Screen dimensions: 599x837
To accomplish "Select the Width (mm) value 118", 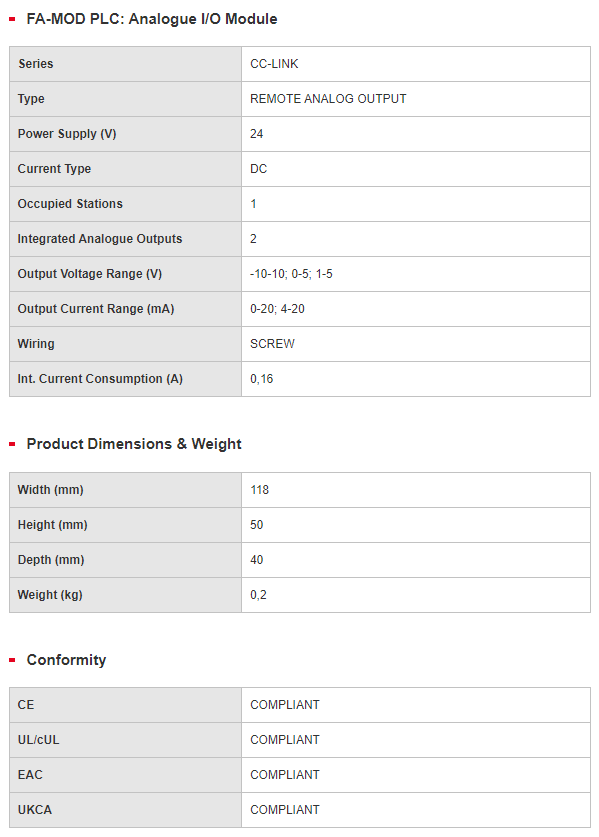I will click(x=259, y=490).
